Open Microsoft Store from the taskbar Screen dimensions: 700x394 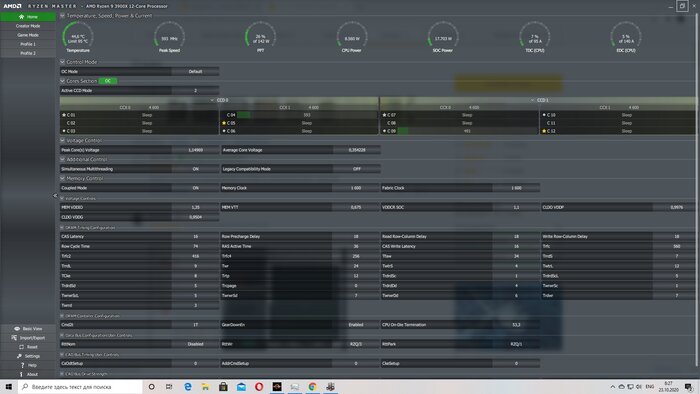(x=223, y=387)
